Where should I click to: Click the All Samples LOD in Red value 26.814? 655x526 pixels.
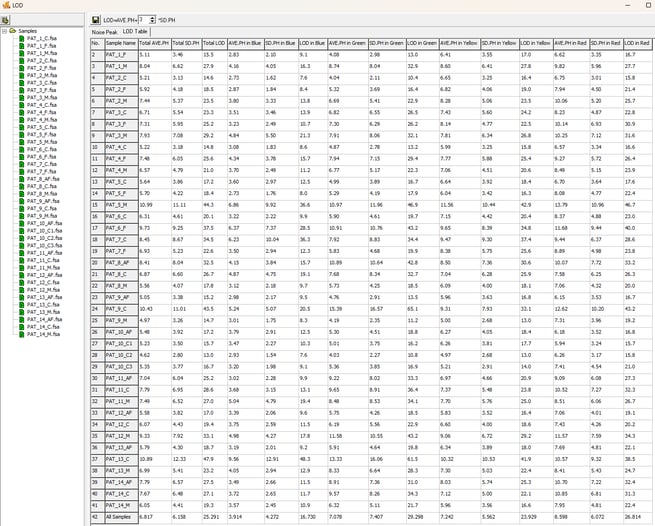pyautogui.click(x=637, y=517)
